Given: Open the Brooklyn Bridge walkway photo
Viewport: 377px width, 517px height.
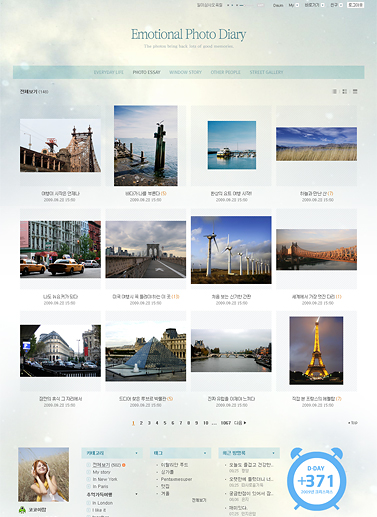Looking at the screenshot, I should point(146,249).
